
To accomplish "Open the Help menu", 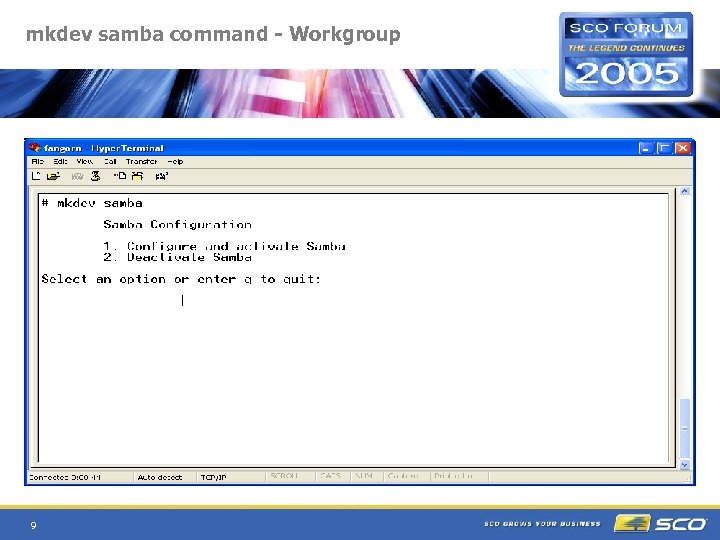I will pos(175,162).
